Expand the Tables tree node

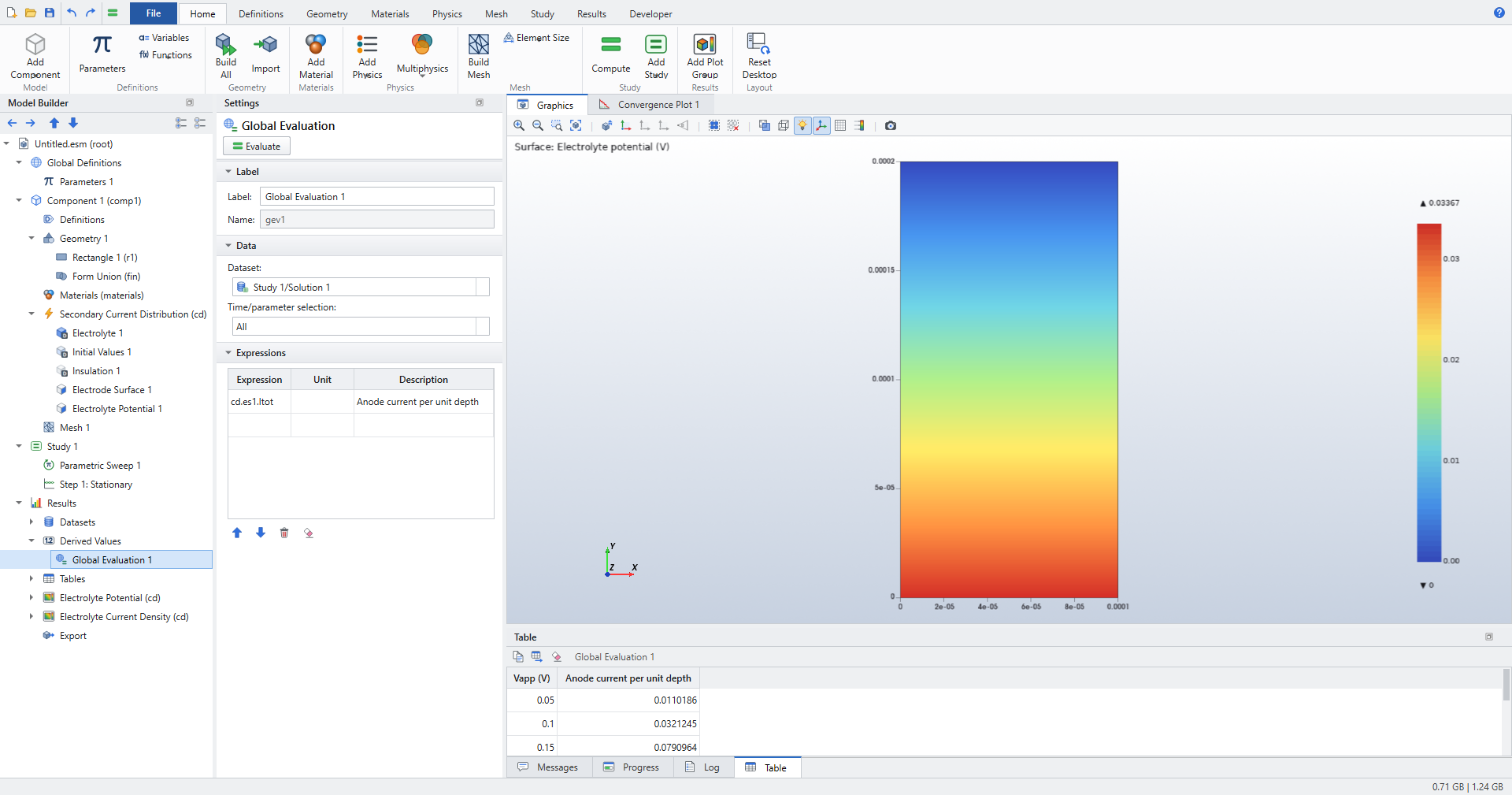click(x=31, y=579)
